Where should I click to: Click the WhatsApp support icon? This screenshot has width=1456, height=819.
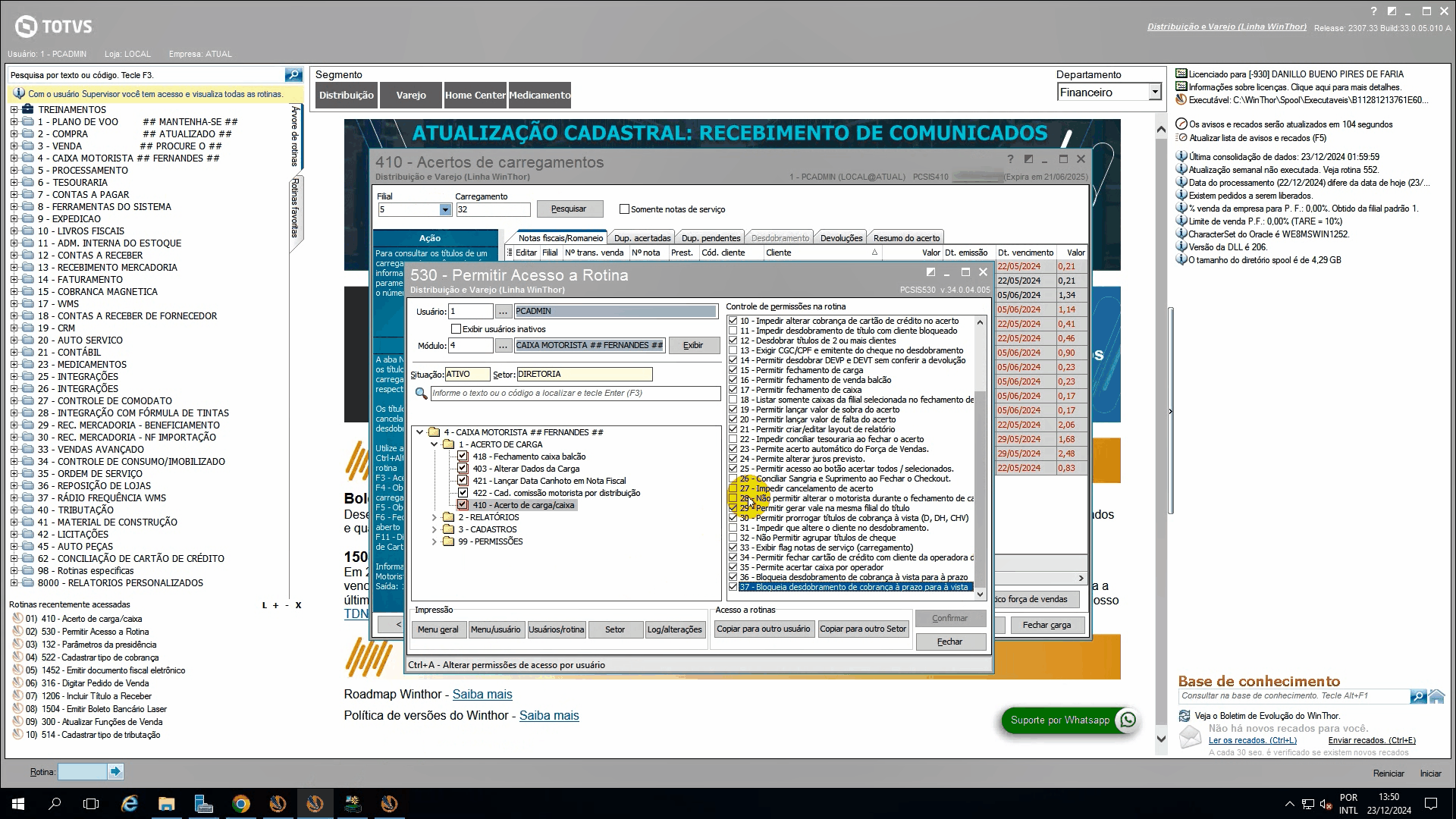point(1128,720)
